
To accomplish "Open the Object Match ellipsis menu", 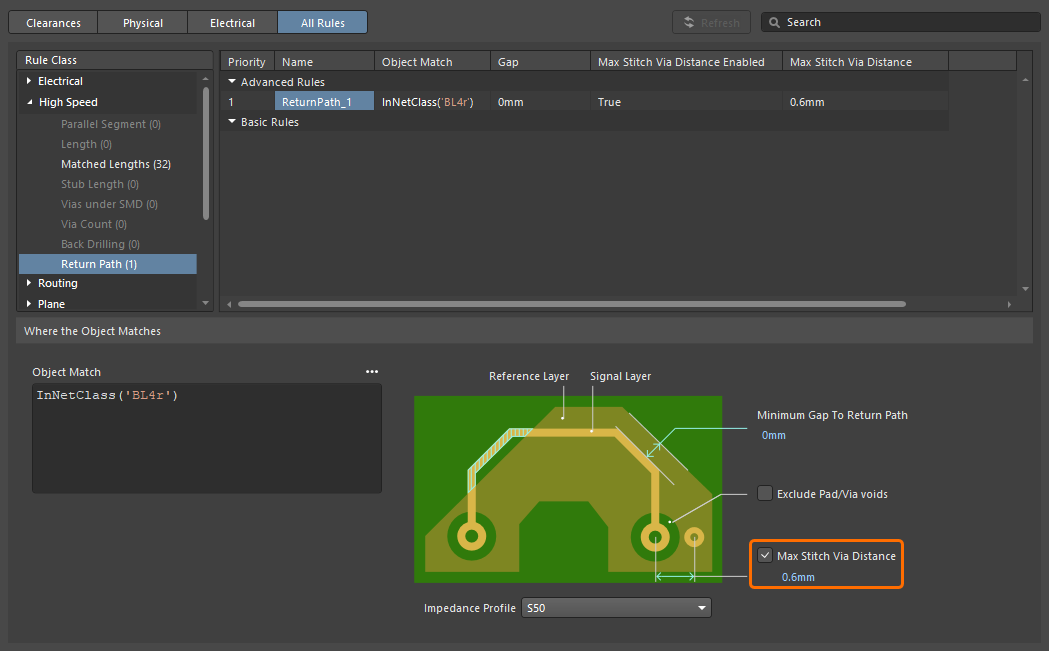I will pos(372,372).
